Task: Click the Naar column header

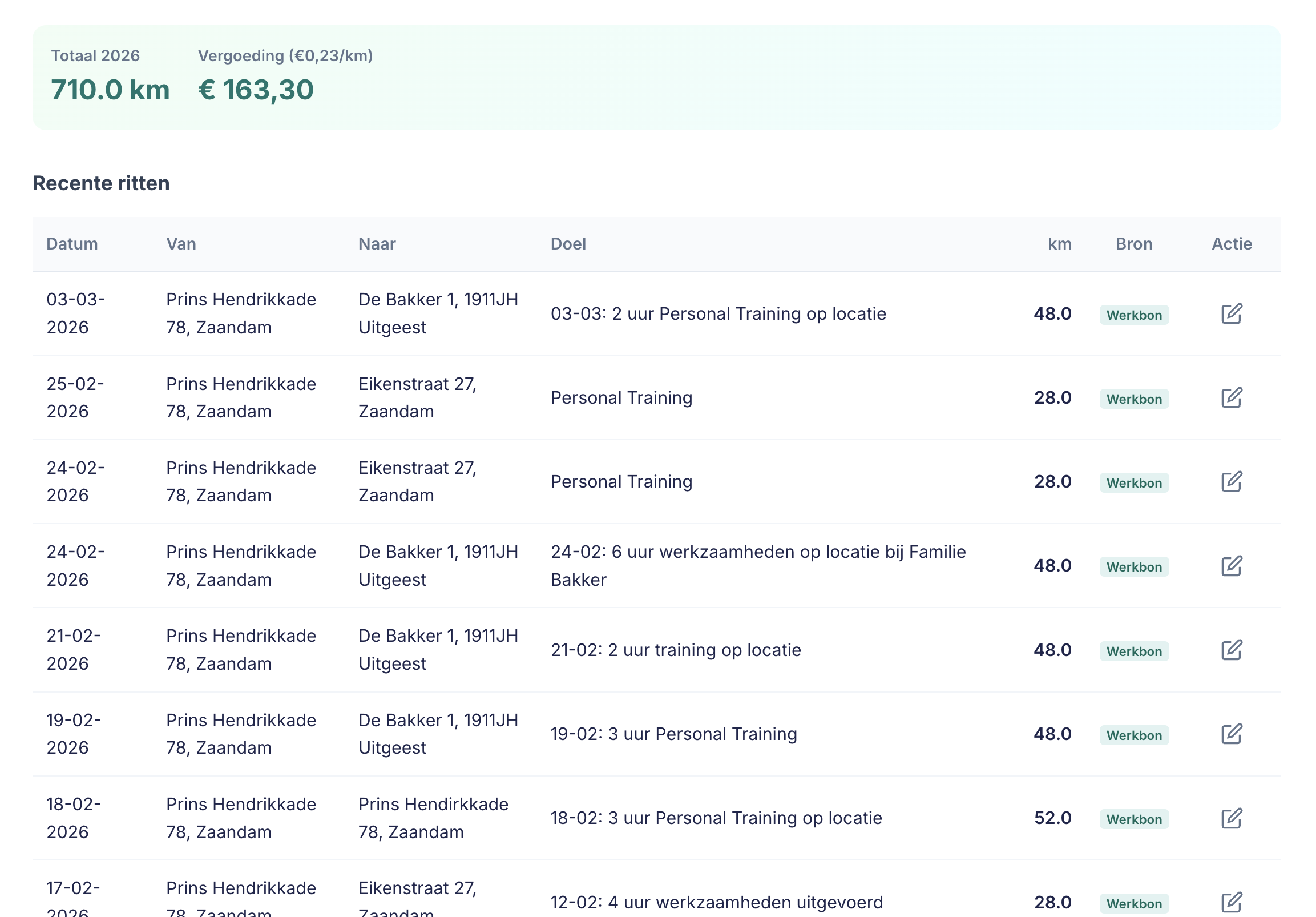Action: click(x=377, y=244)
